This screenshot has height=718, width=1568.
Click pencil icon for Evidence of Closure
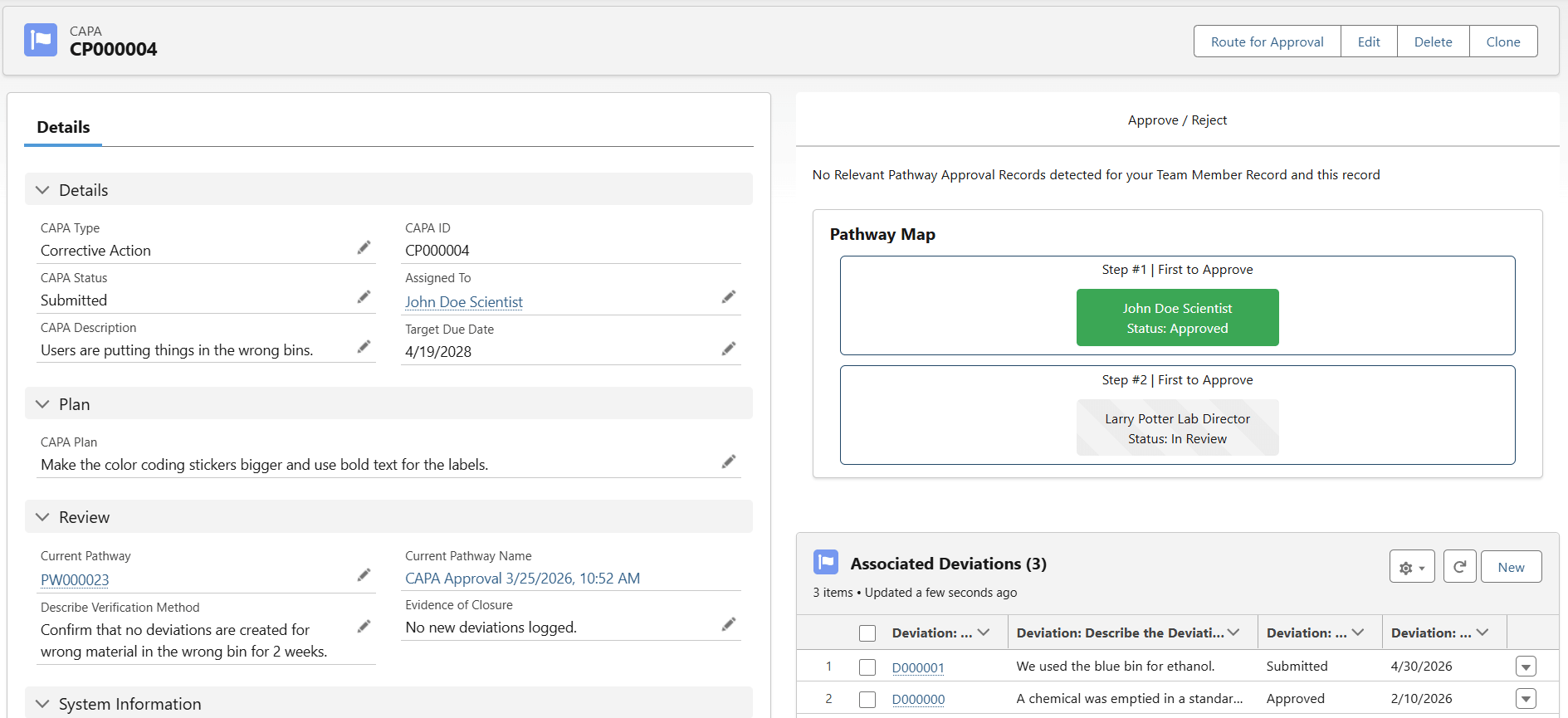(729, 624)
